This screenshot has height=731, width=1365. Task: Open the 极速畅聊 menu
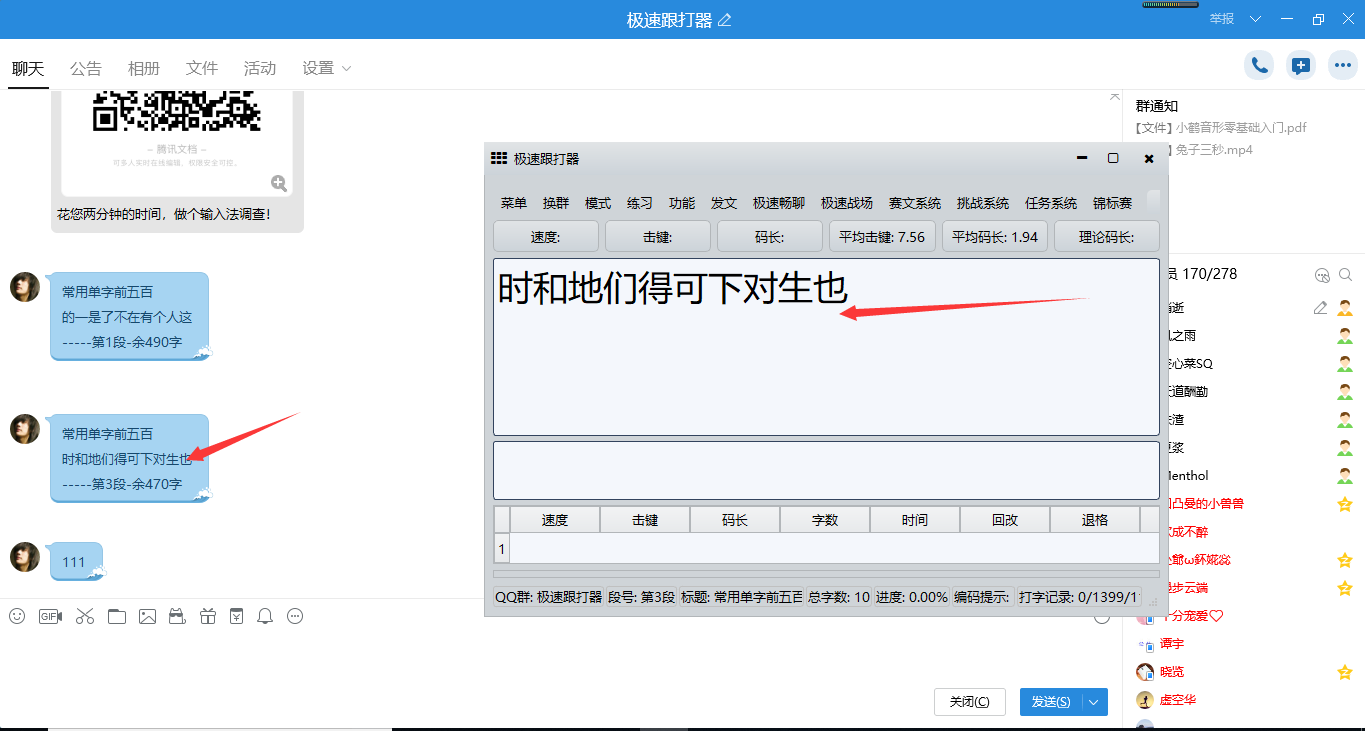(779, 203)
